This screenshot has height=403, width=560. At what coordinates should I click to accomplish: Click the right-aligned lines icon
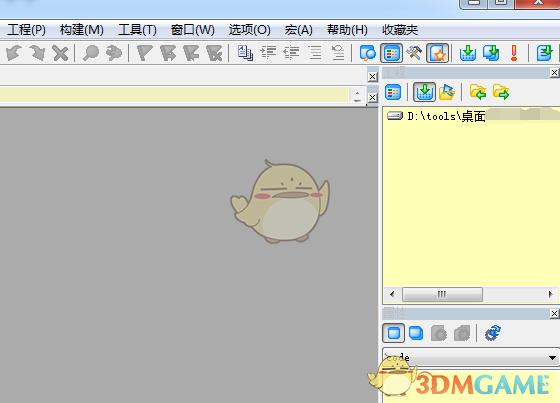(x=315, y=53)
